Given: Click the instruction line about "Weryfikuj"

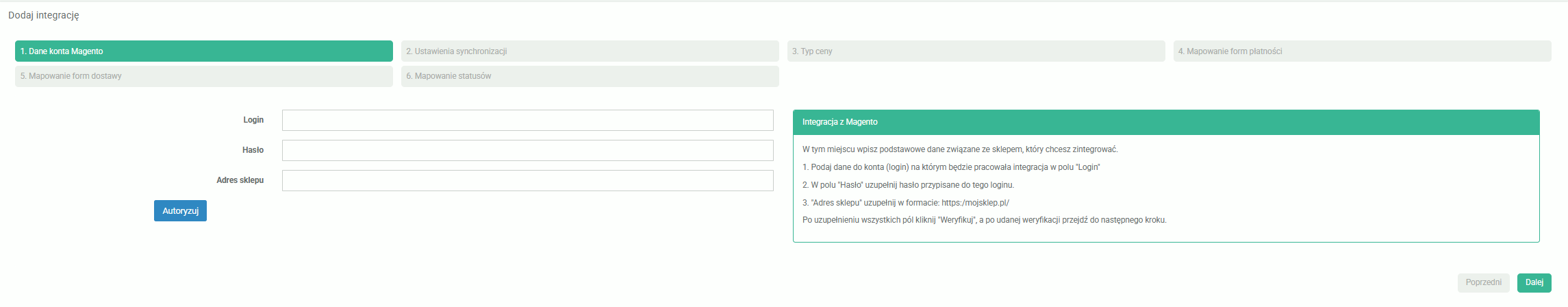Looking at the screenshot, I should click(984, 221).
